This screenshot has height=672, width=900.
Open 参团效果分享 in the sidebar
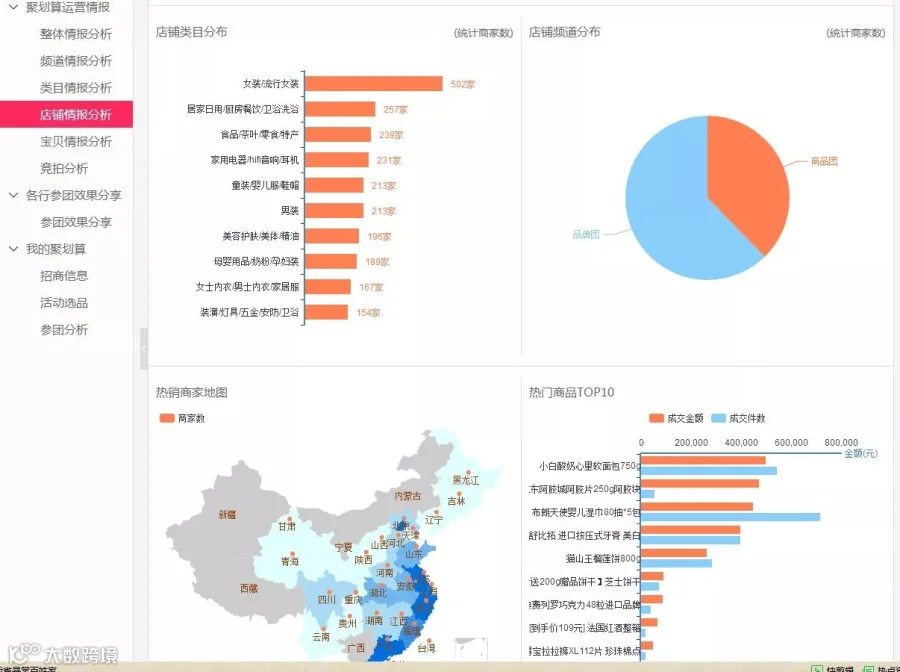[x=76, y=222]
